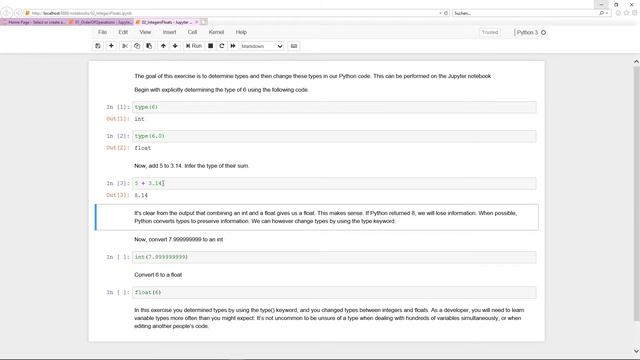
Task: Click into the 5 + 3.14 code cell
Action: [x=334, y=183]
